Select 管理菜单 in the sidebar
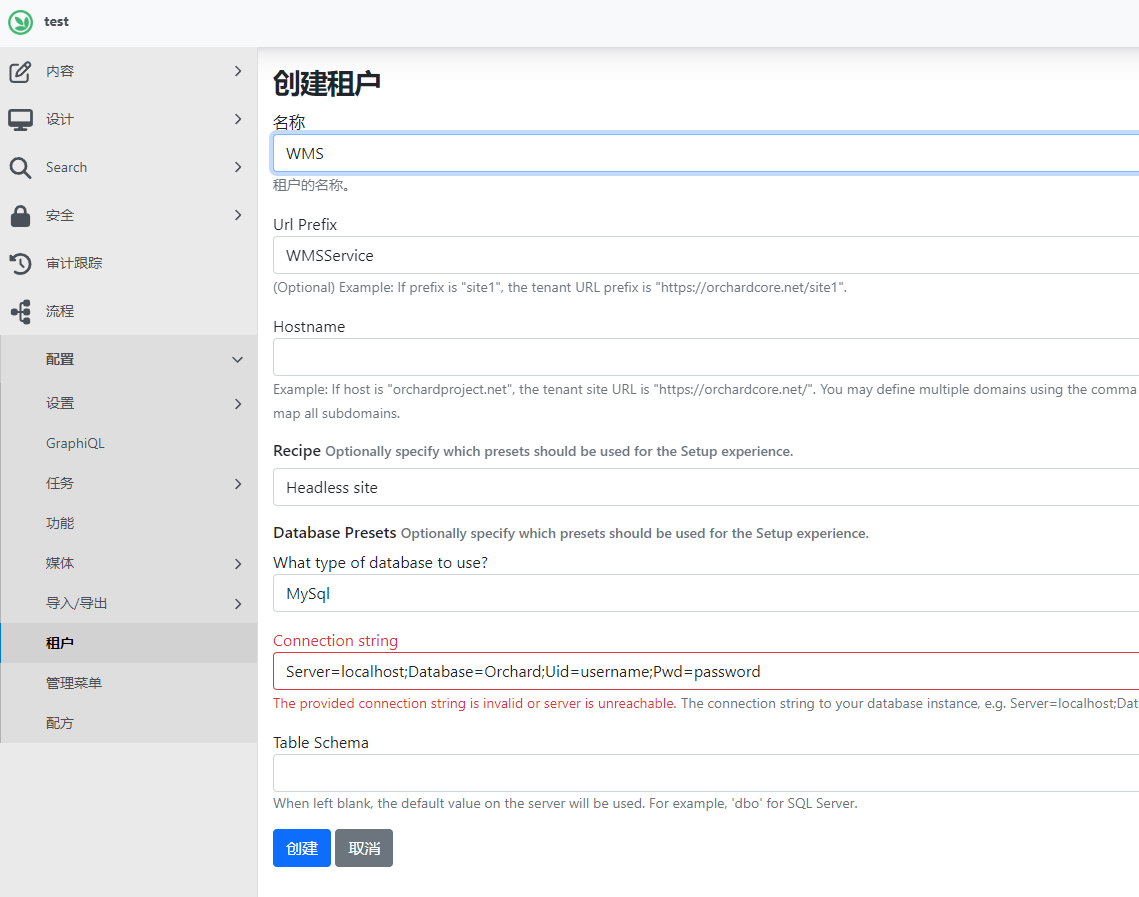1139x897 pixels. pos(75,681)
